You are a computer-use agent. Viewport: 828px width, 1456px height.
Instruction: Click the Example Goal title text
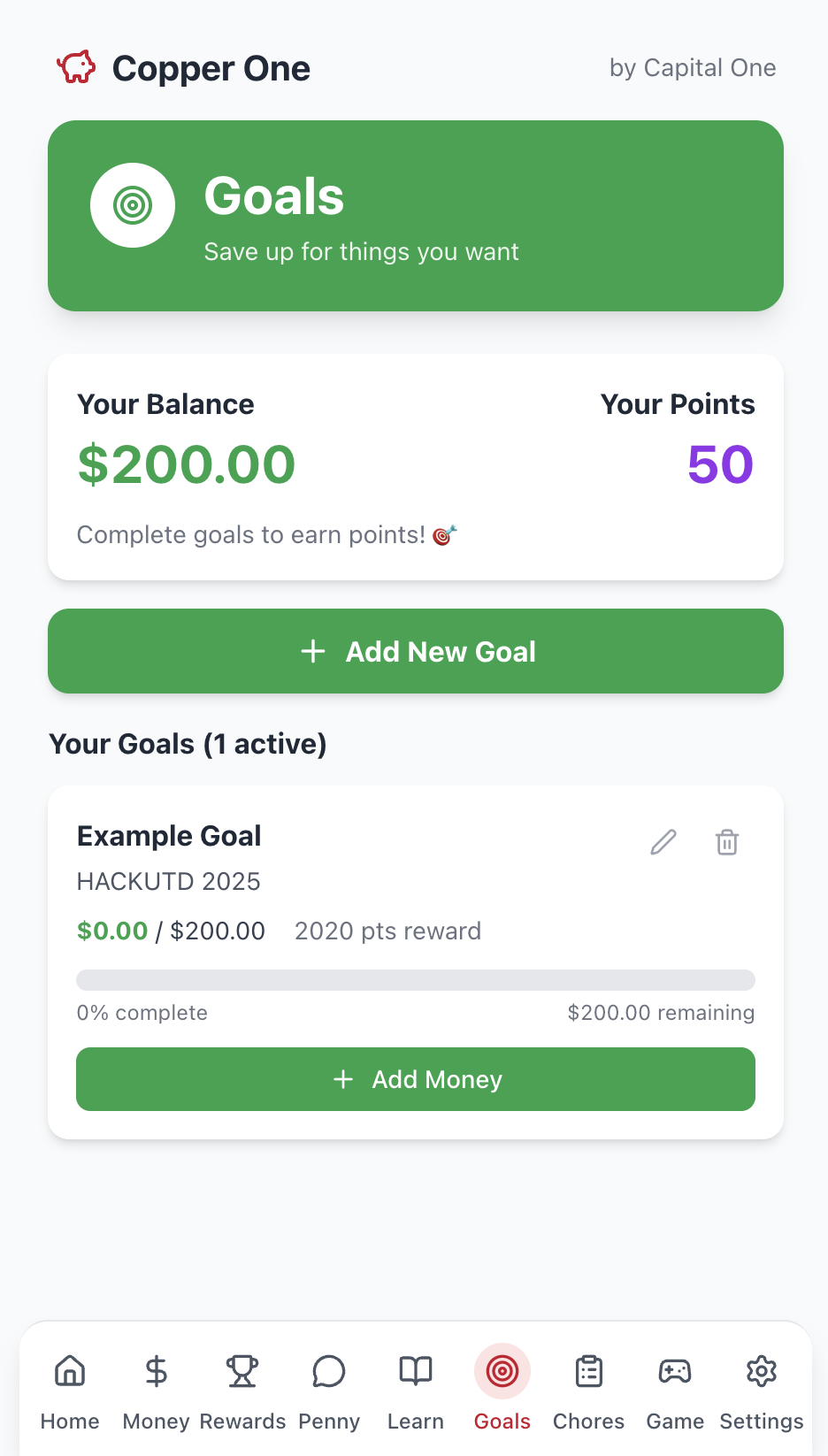[169, 836]
